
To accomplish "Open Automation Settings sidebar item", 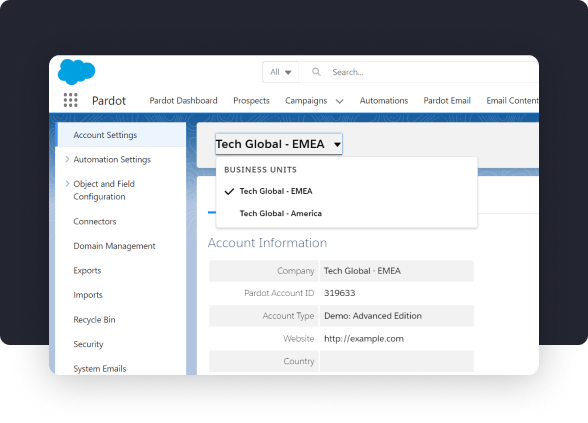I will [x=112, y=159].
